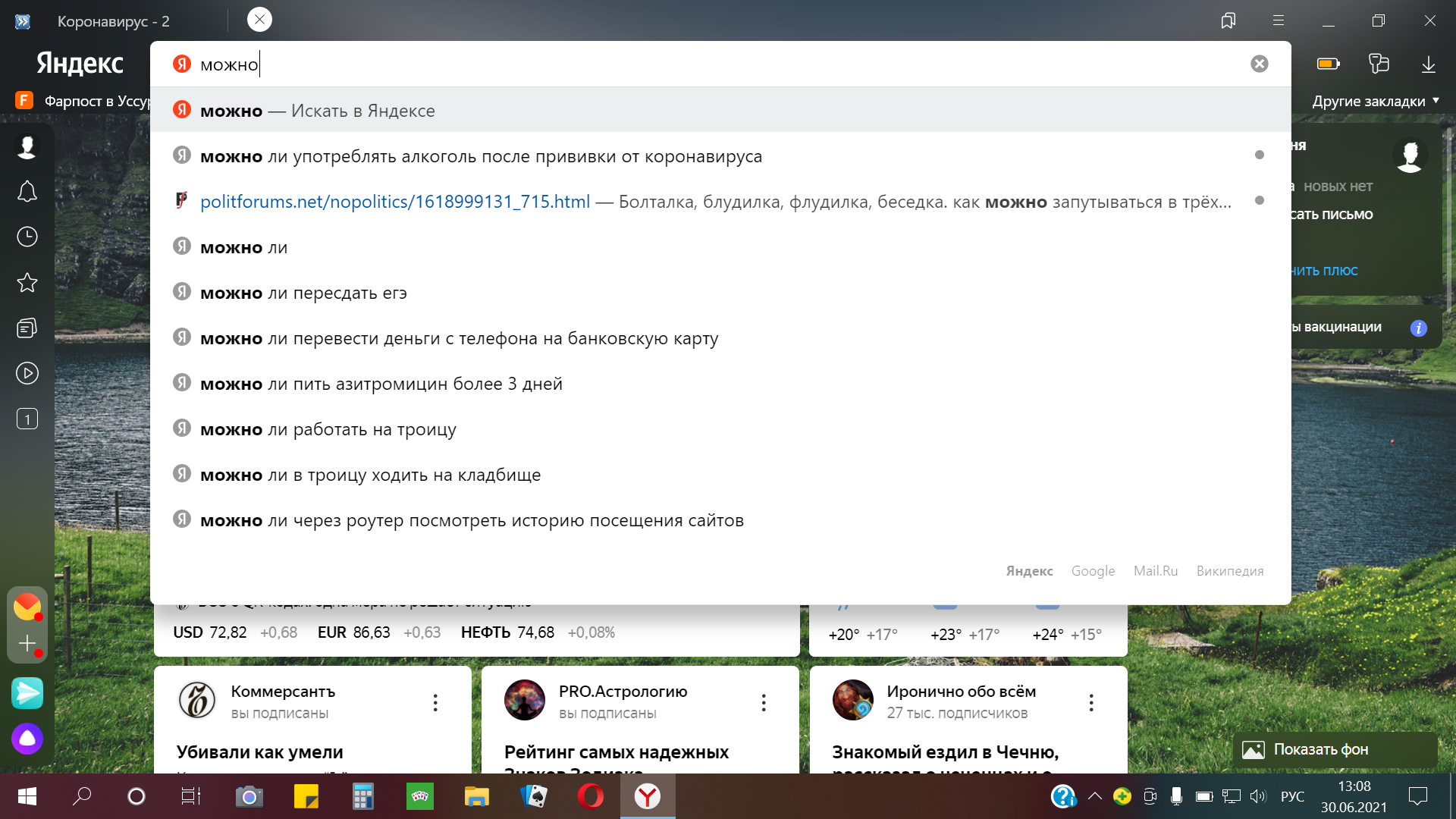Open sidebar history clock icon
Viewport: 1456px width, 819px height.
tap(27, 237)
